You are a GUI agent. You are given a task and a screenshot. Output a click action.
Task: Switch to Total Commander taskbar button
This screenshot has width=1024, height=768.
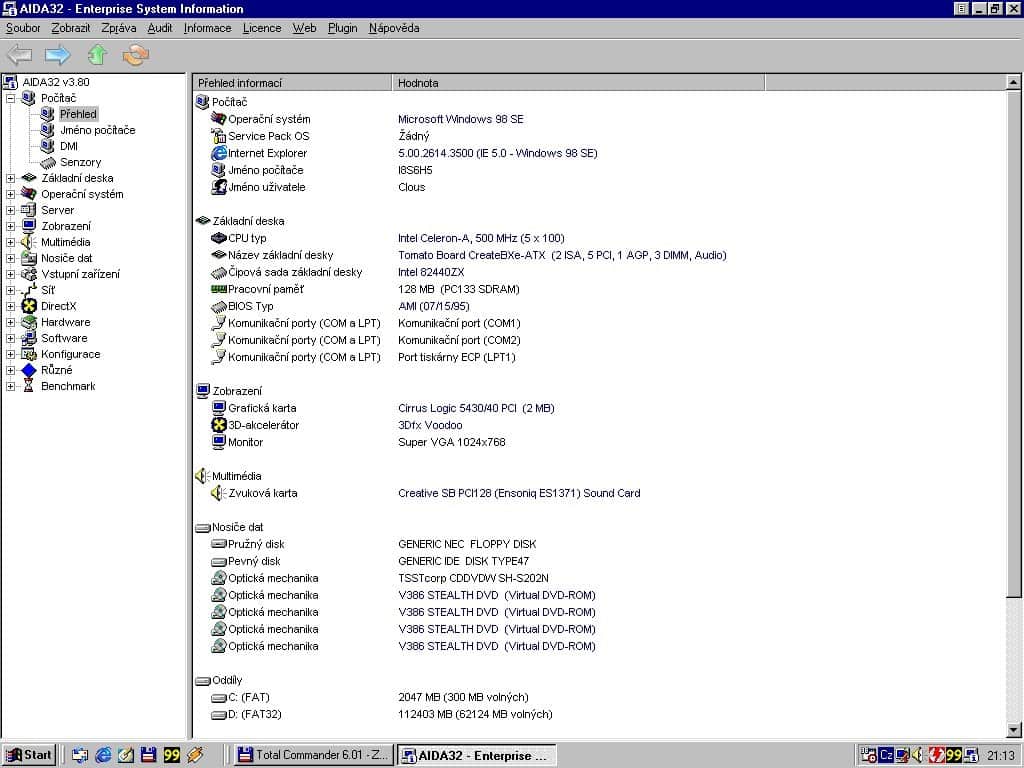pos(313,755)
